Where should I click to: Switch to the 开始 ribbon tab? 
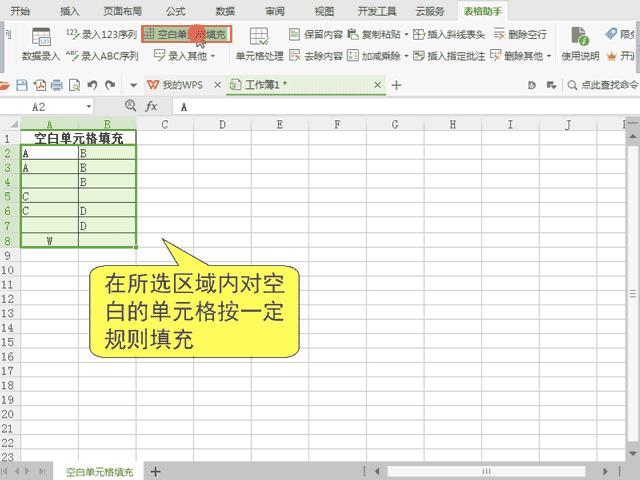click(x=20, y=11)
